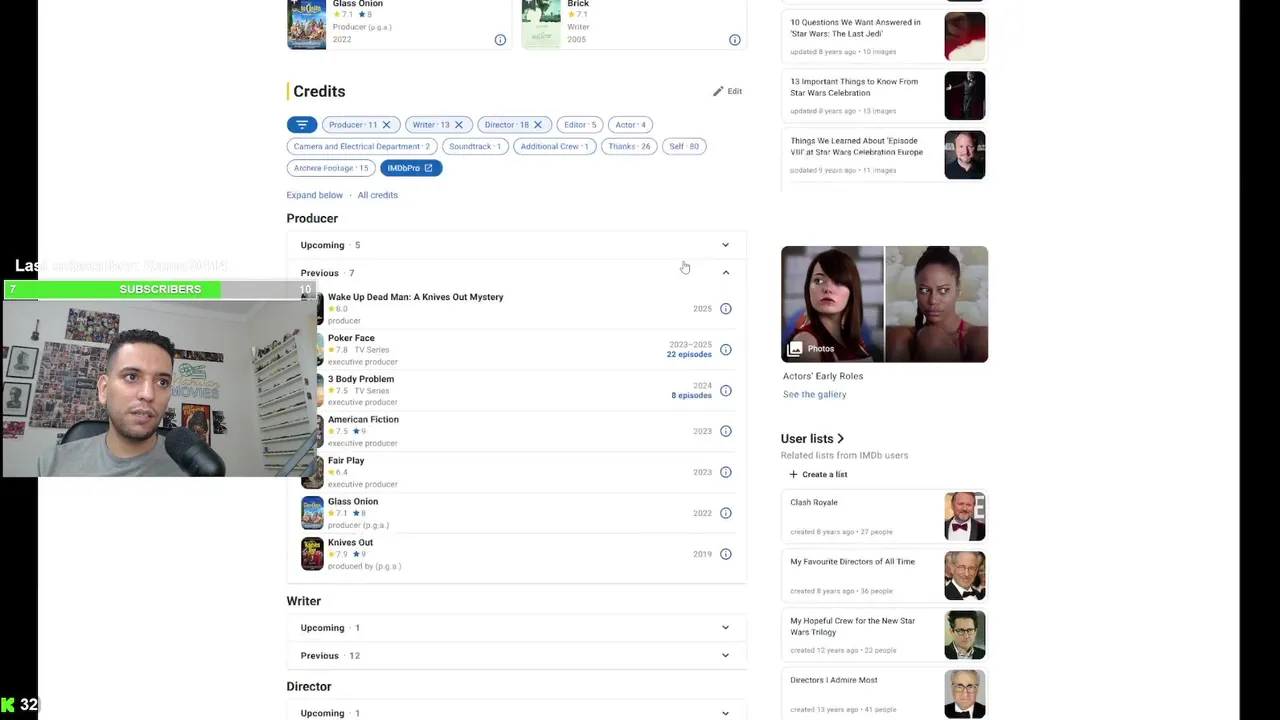Image resolution: width=1280 pixels, height=720 pixels.
Task: Toggle the Archive Footage 15 chip
Action: coord(331,168)
